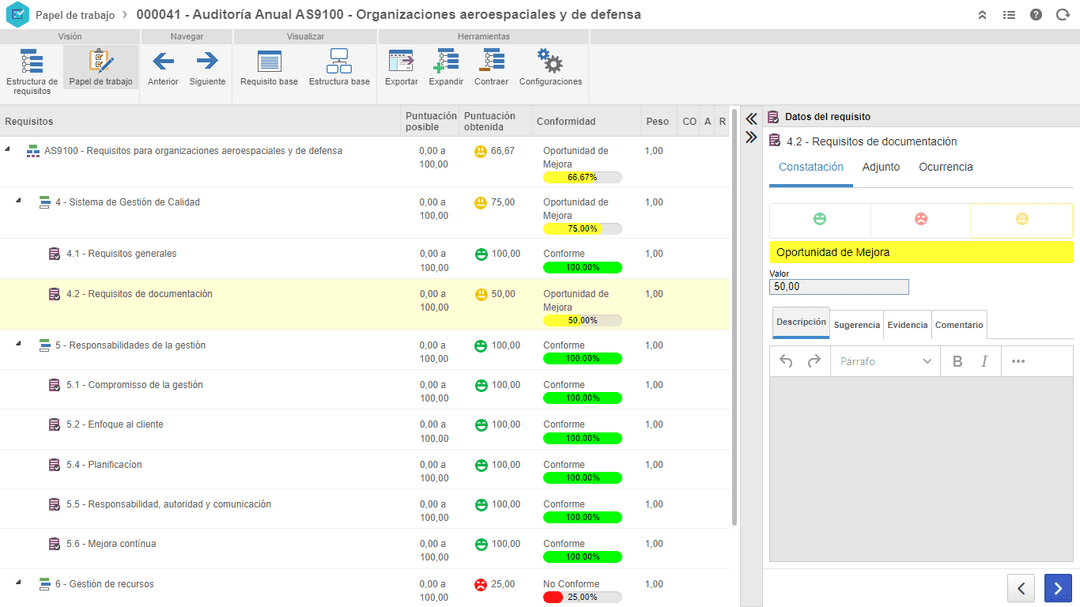Collapse the 4 - Sistema de Gestión de Calidad node
Screen dimensions: 1080x607
point(18,202)
